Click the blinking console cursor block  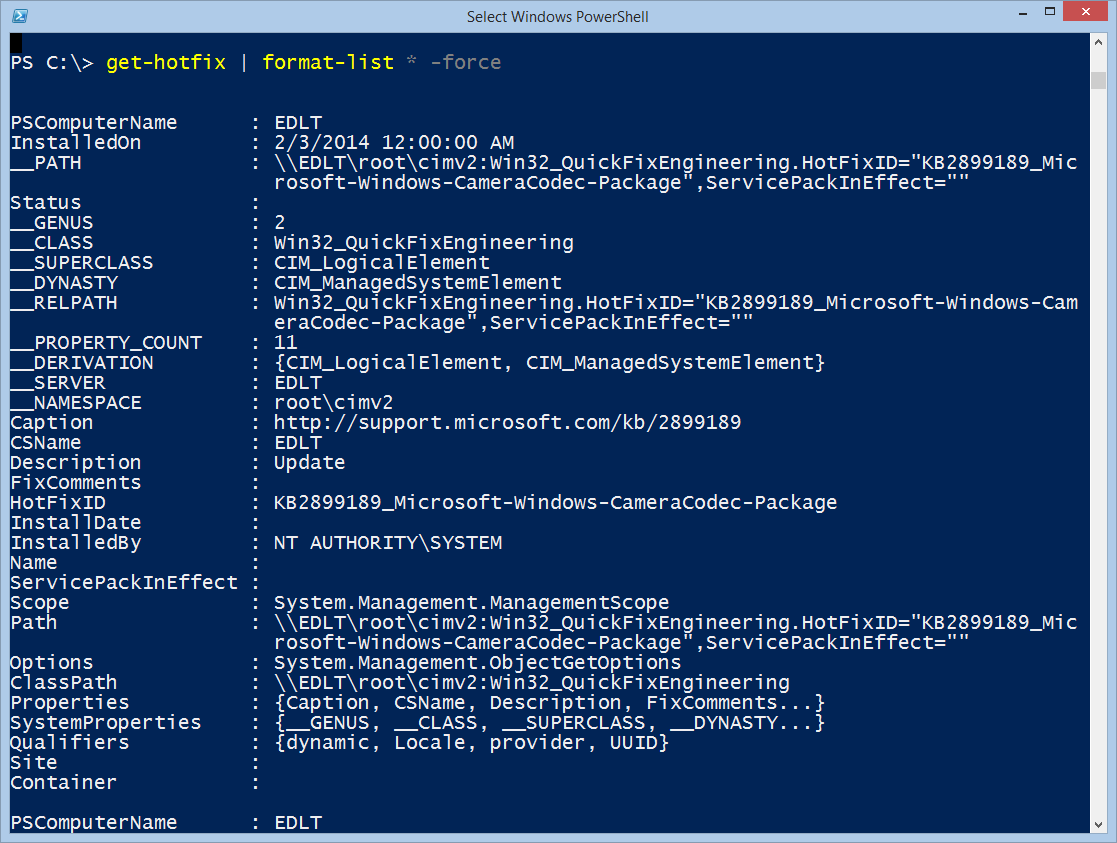coord(16,43)
